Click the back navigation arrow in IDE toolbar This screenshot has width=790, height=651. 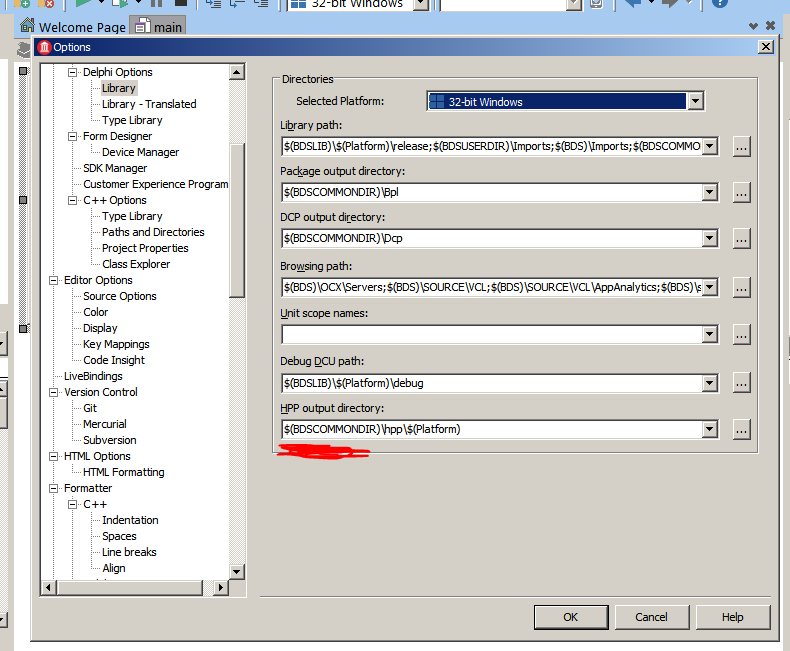click(632, 3)
